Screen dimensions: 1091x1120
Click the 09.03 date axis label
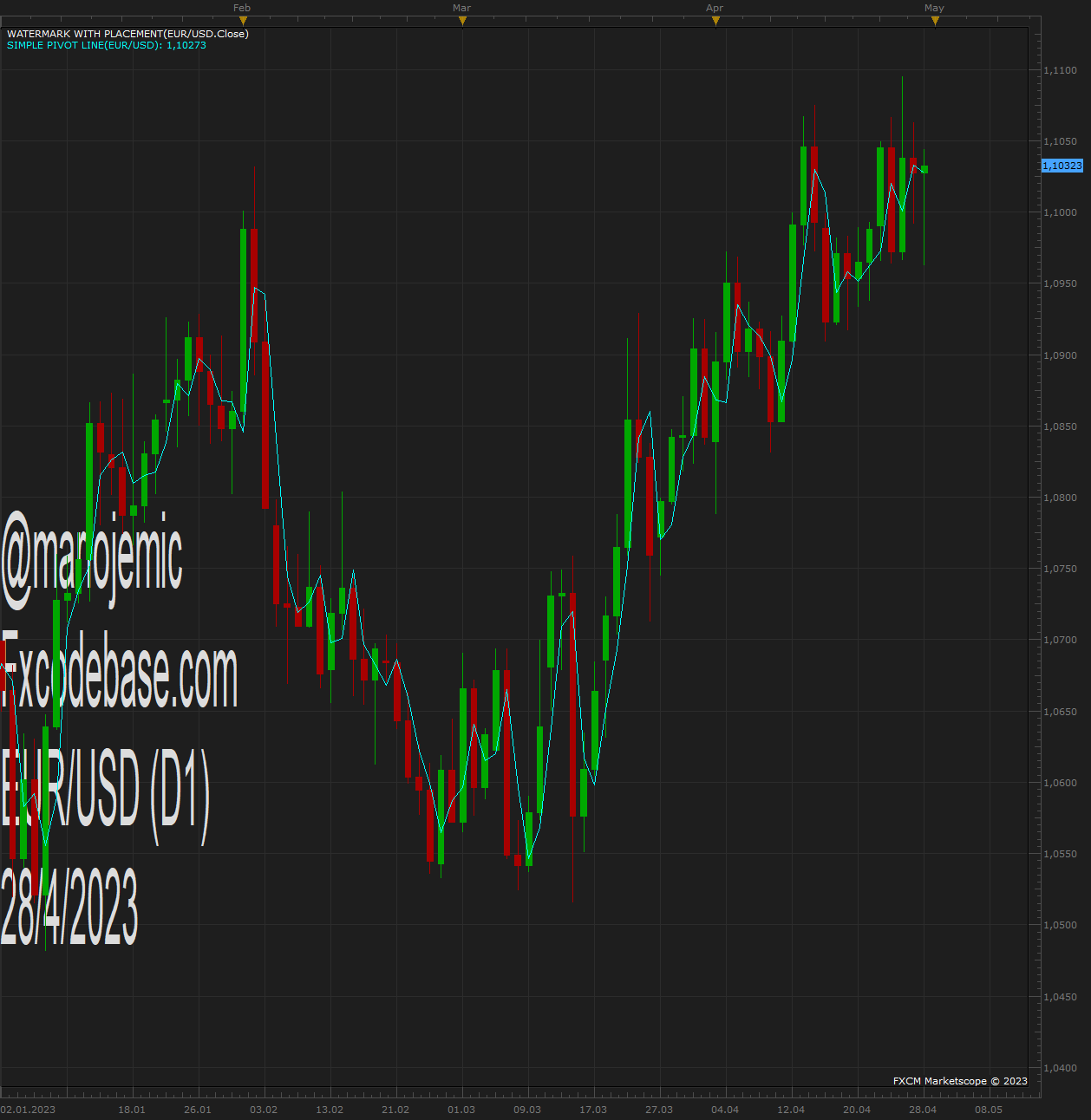(527, 1110)
